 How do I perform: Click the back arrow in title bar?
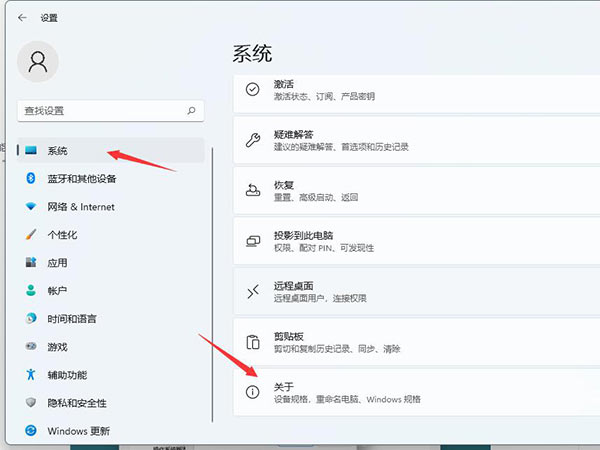click(22, 17)
